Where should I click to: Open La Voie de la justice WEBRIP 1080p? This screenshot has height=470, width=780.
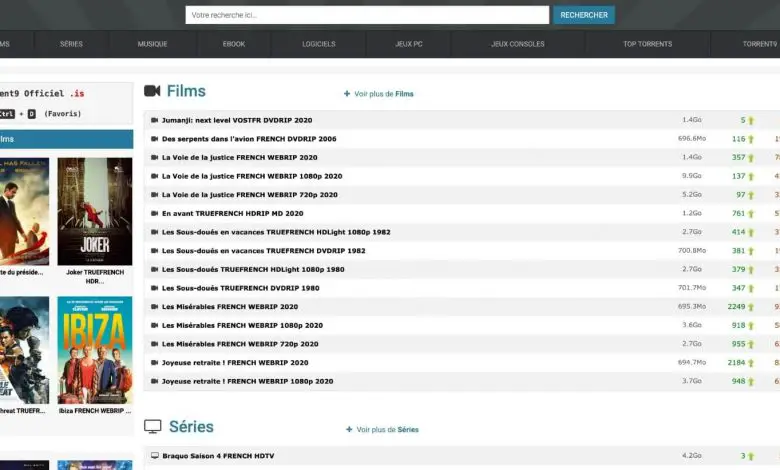pyautogui.click(x=252, y=176)
